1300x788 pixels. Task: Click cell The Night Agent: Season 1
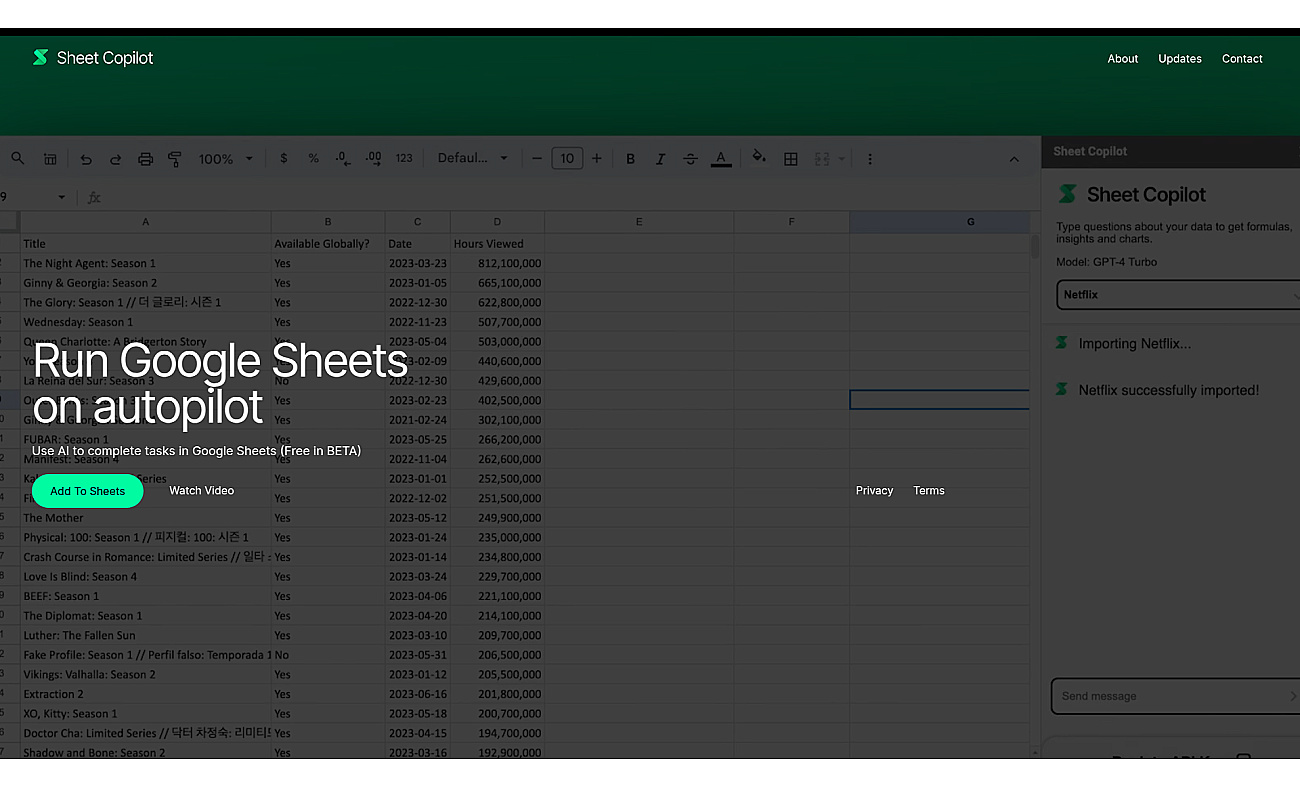[x=145, y=264]
